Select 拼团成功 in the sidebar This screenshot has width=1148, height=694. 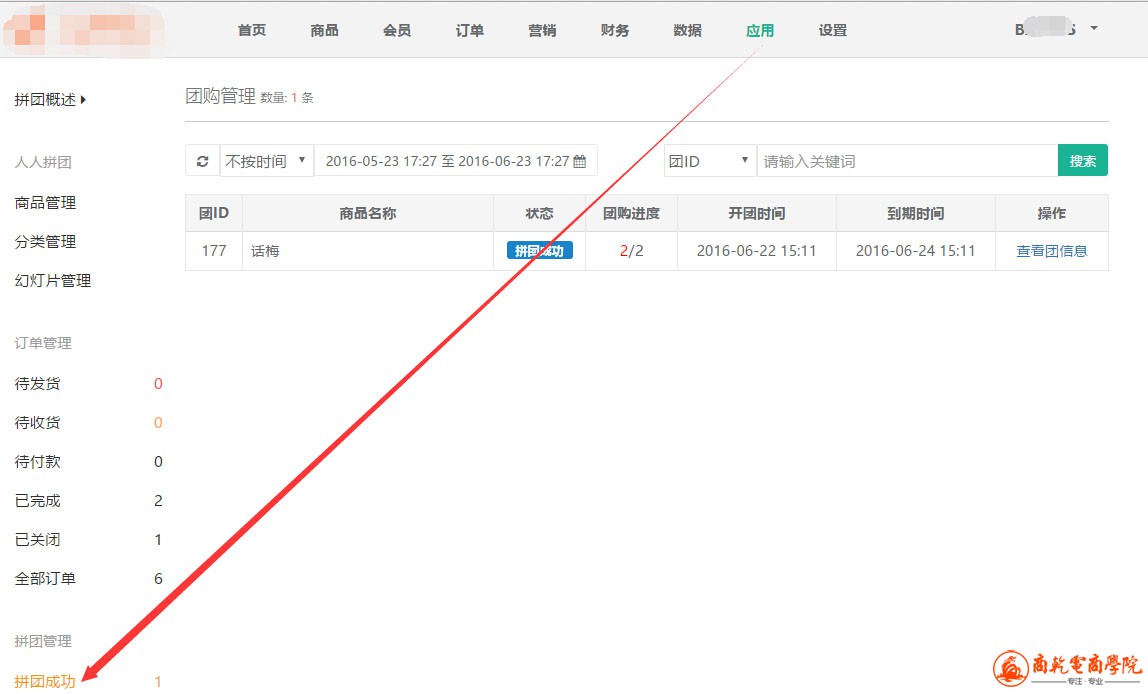pyautogui.click(x=46, y=682)
